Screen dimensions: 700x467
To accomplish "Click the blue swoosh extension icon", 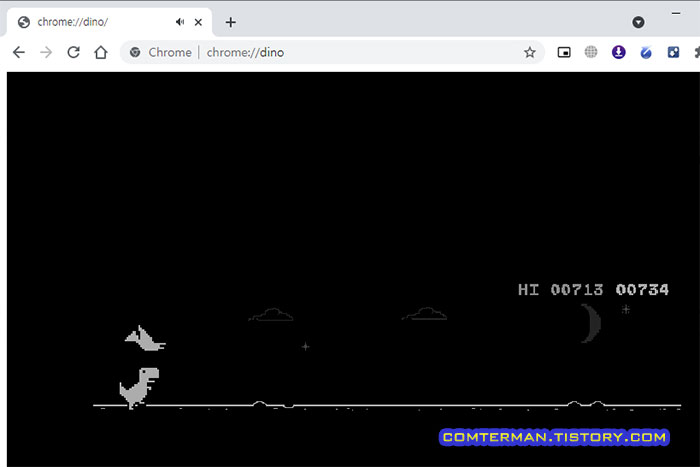I will click(646, 53).
